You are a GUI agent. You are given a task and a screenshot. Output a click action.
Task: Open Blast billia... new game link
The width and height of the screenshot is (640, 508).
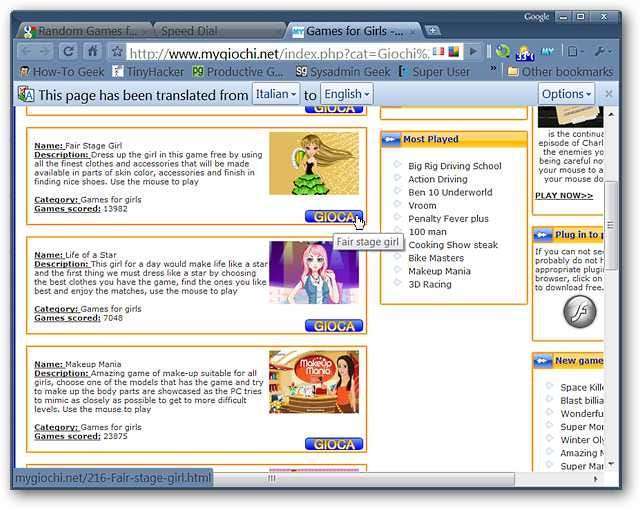[582, 400]
